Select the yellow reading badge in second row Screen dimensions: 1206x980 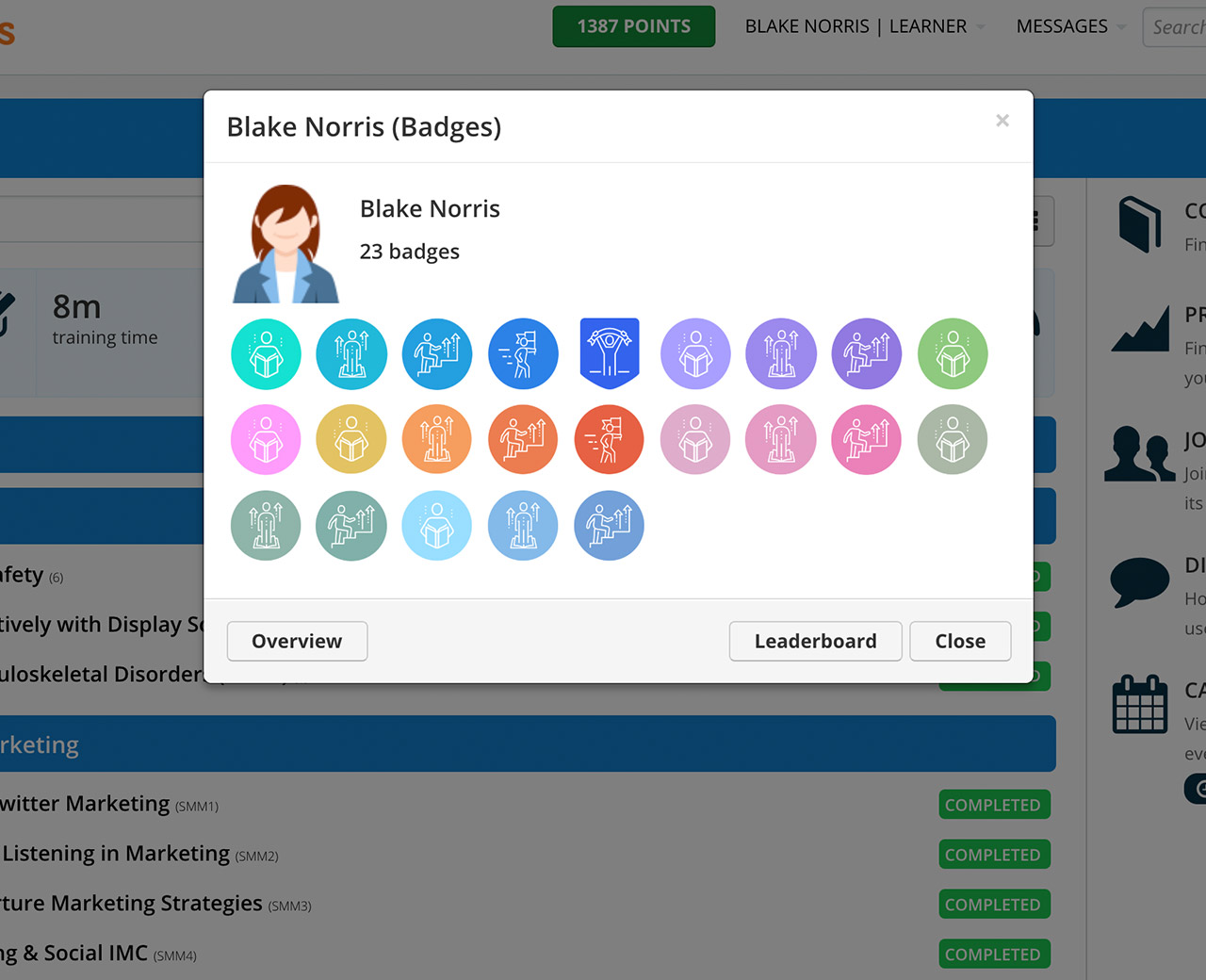pos(351,439)
